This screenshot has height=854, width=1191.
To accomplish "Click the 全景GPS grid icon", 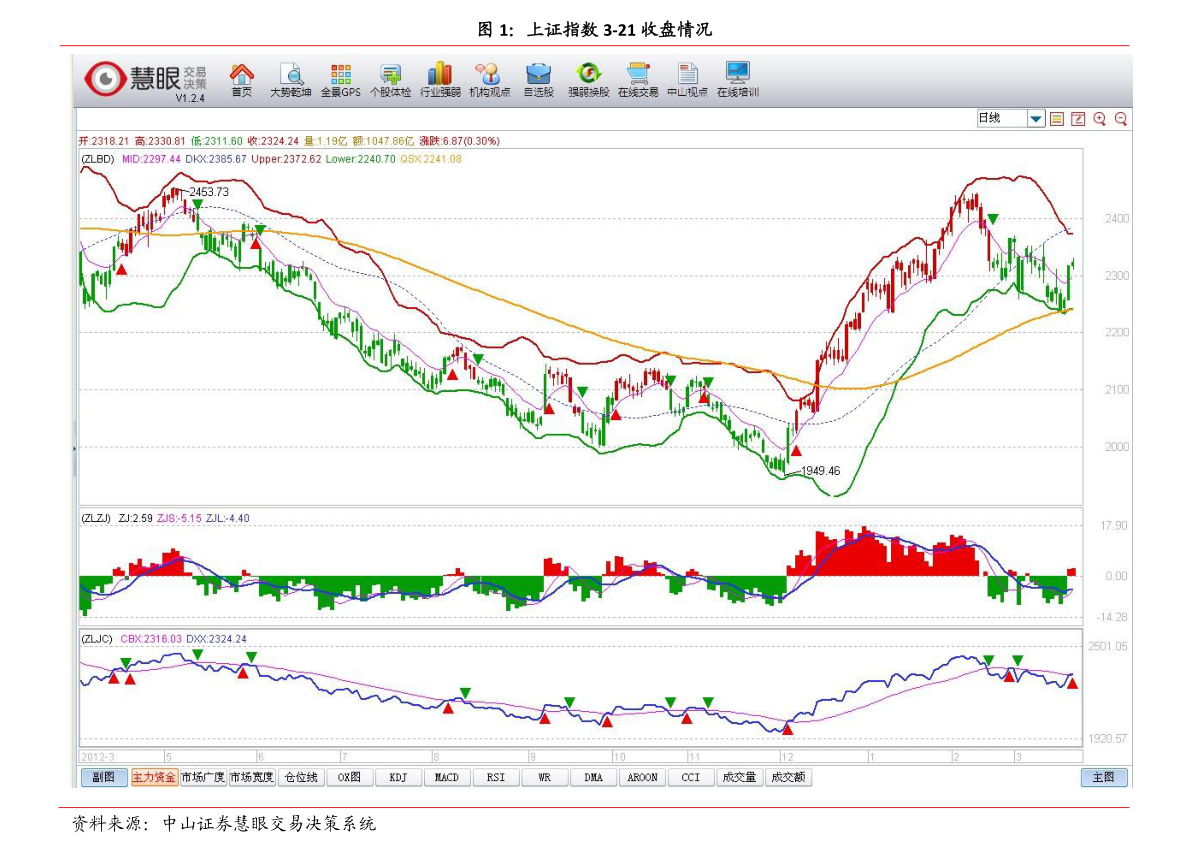I will coord(341,76).
